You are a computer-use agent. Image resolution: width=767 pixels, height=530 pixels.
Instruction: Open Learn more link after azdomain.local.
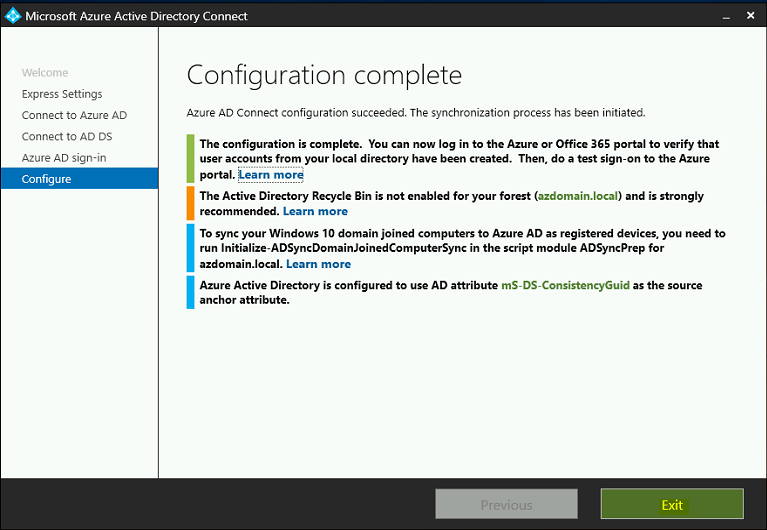click(x=318, y=264)
